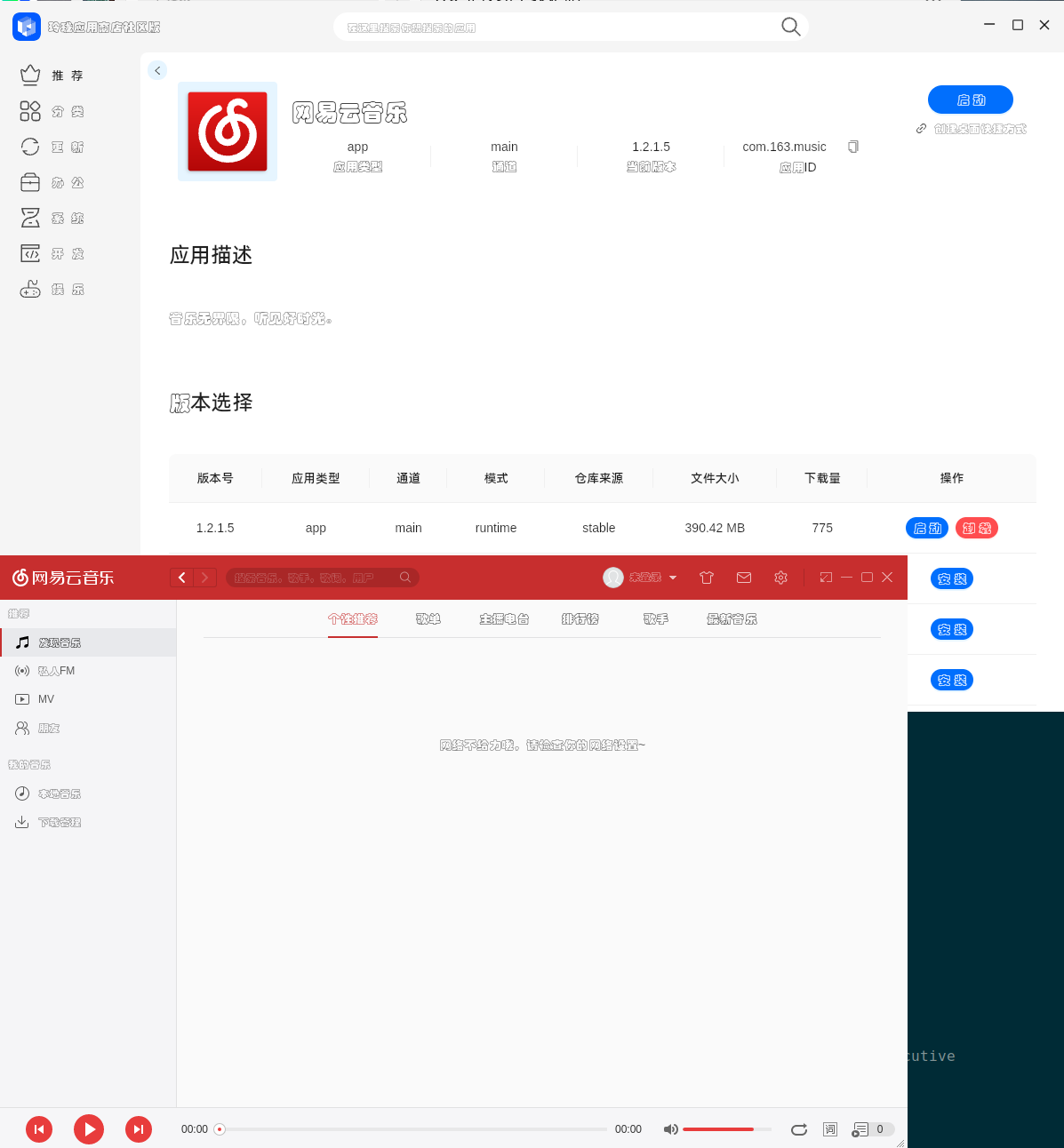Open 本地音乐 in music sidebar

[88, 793]
